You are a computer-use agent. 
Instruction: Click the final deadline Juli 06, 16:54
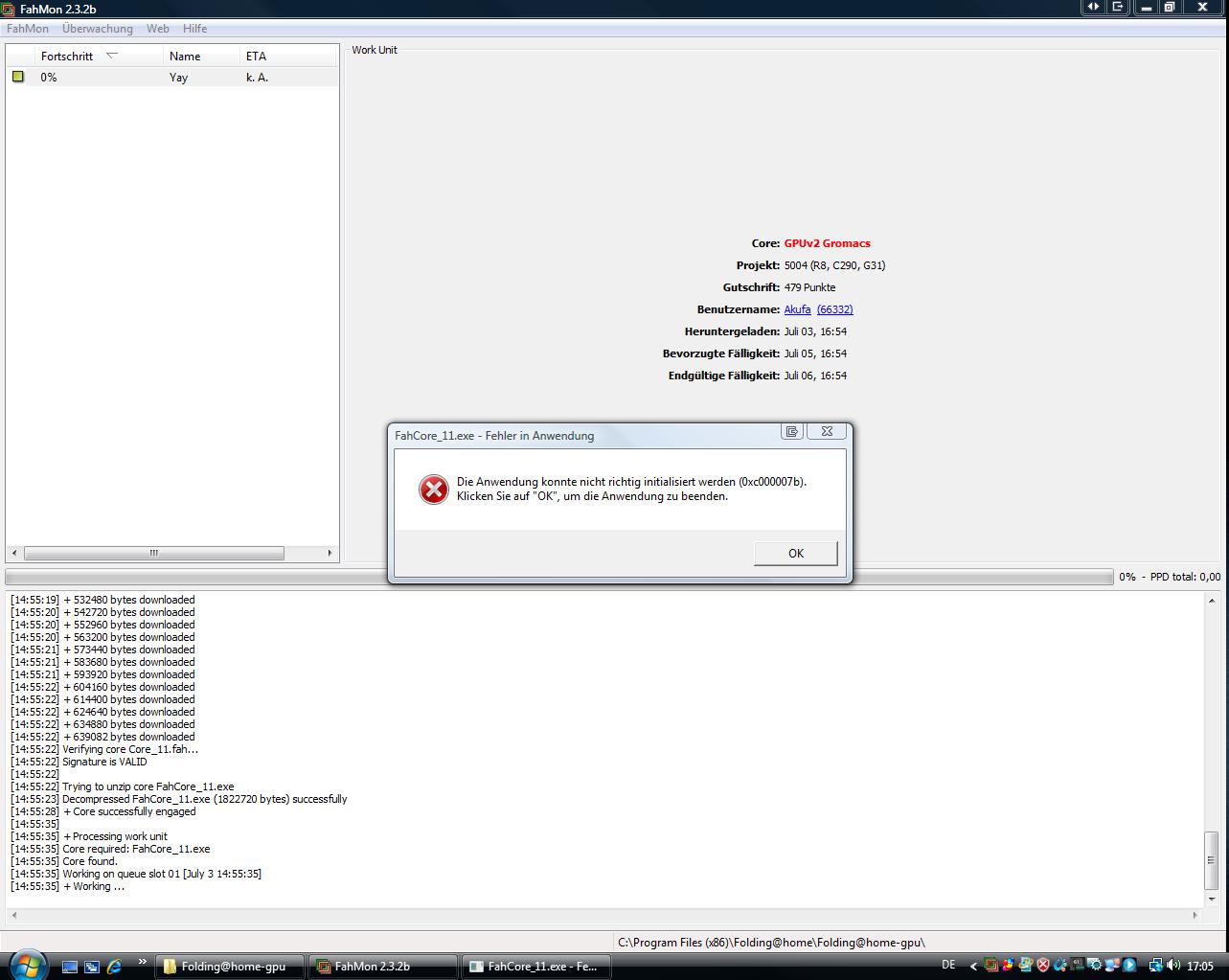coord(815,376)
